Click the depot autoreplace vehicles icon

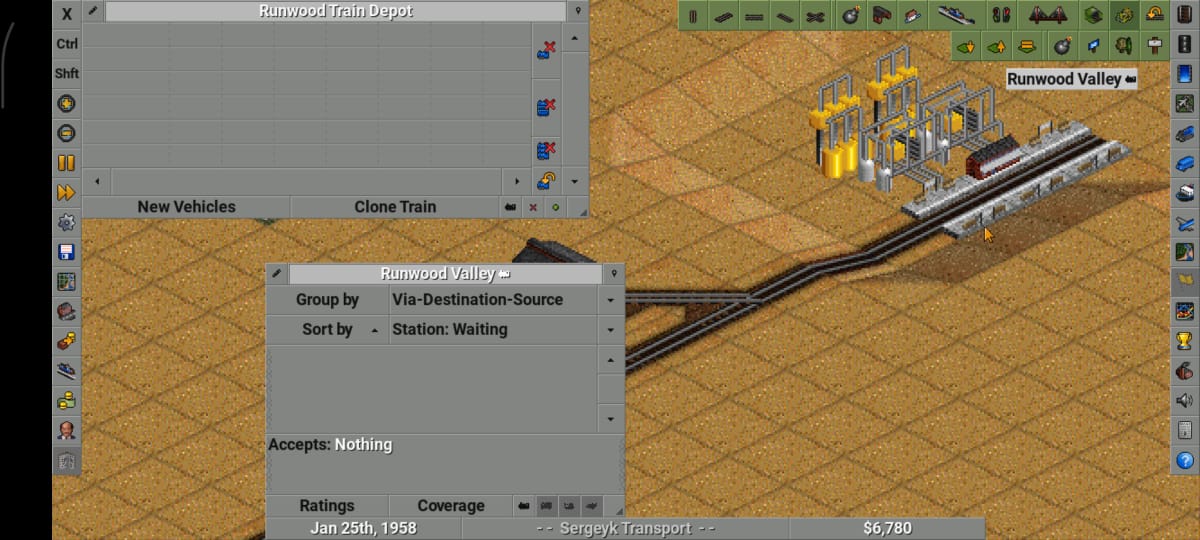coord(546,182)
